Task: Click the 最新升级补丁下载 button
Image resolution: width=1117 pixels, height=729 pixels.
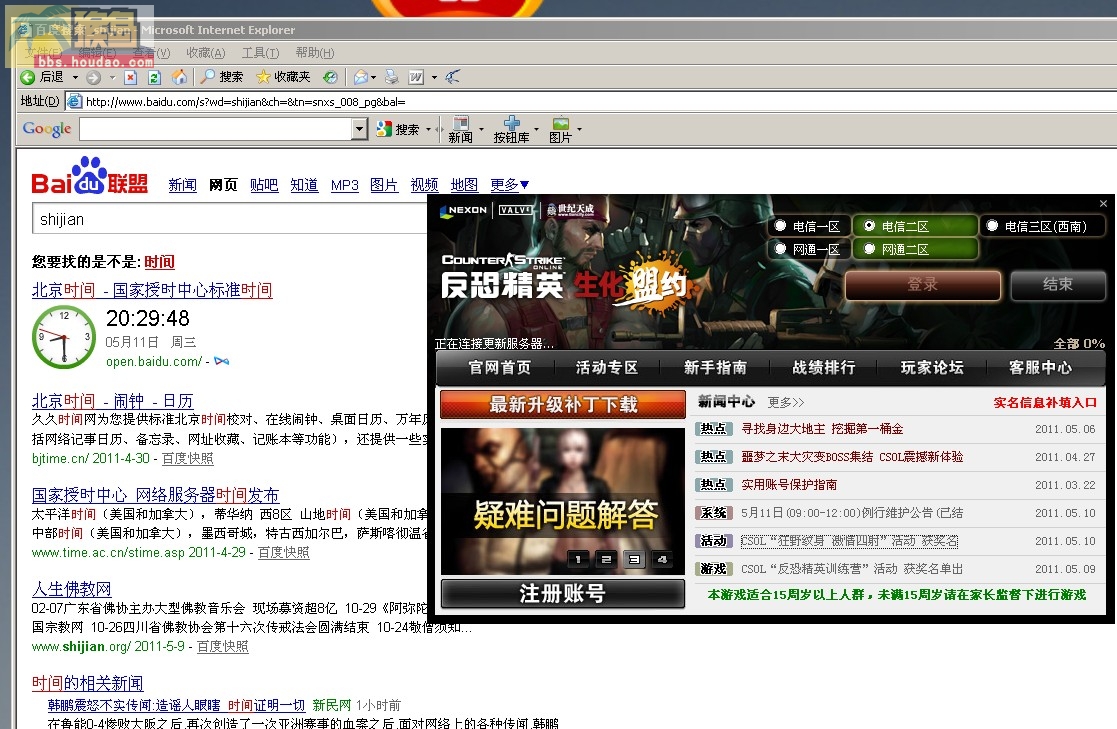Action: point(563,404)
